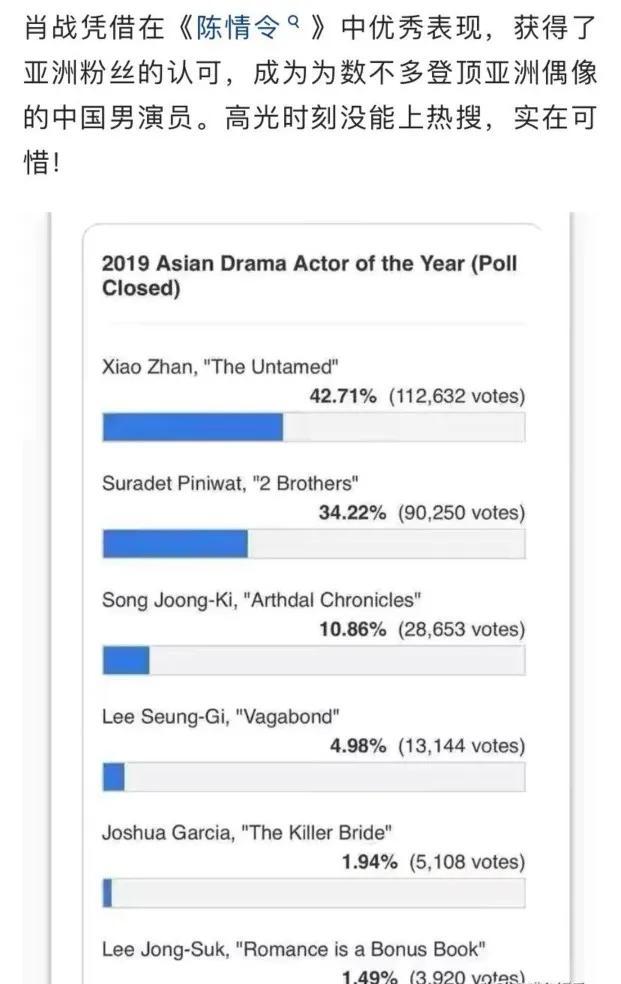Tap the search icon after 陈情令
The height and width of the screenshot is (984, 621).
[292, 23]
